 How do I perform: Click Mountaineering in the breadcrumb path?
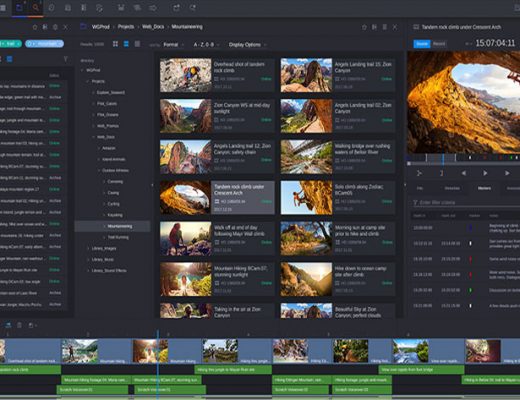[187, 27]
